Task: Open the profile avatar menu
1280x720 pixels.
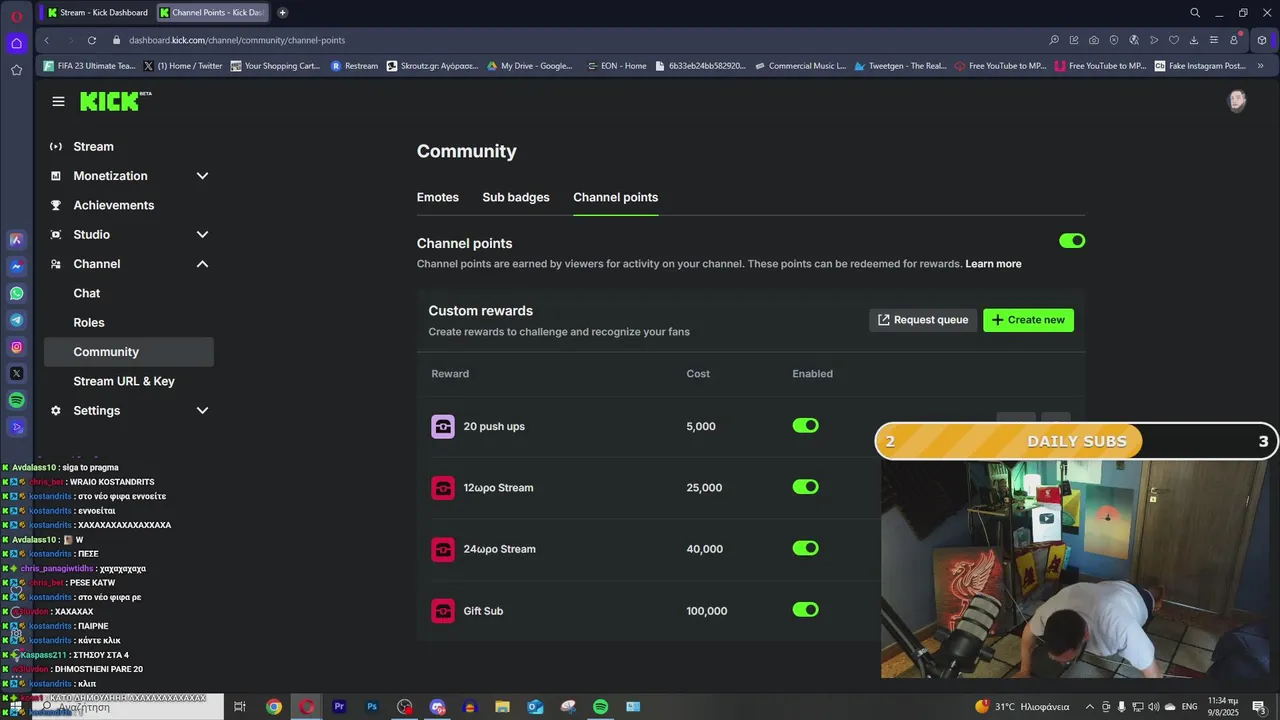Action: point(1237,101)
